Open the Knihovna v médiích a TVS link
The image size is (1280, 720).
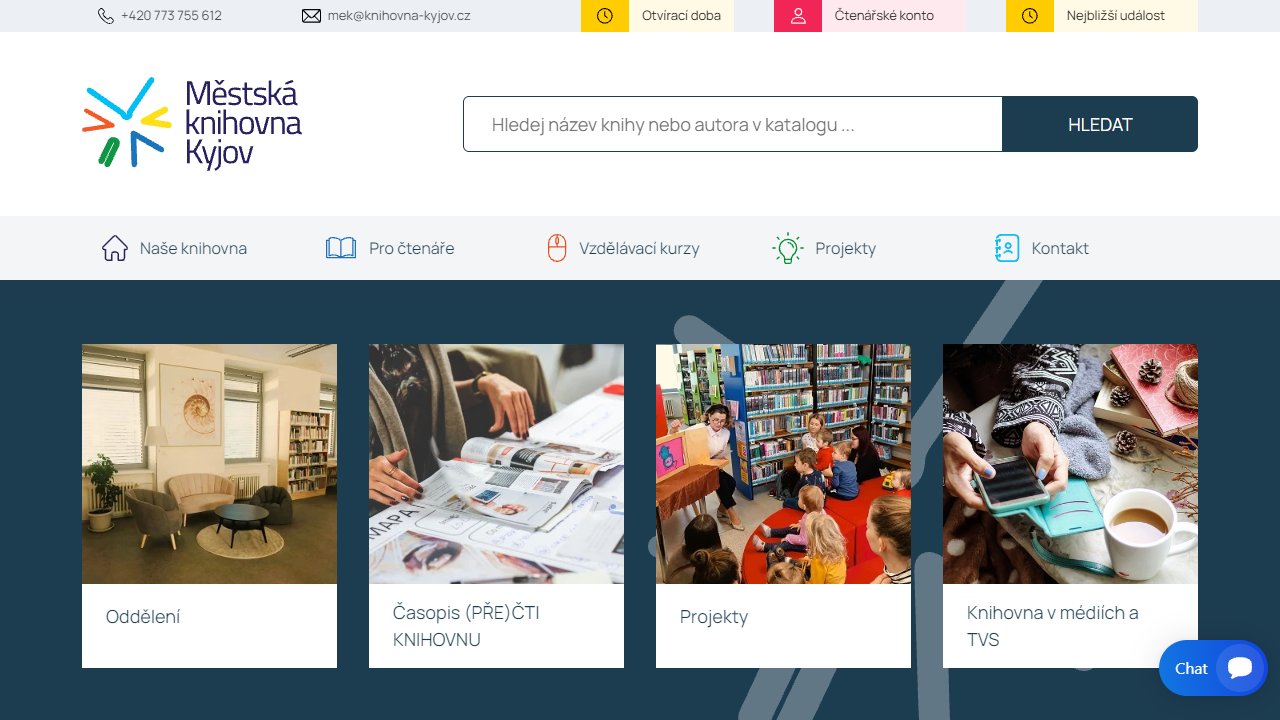click(x=1052, y=626)
